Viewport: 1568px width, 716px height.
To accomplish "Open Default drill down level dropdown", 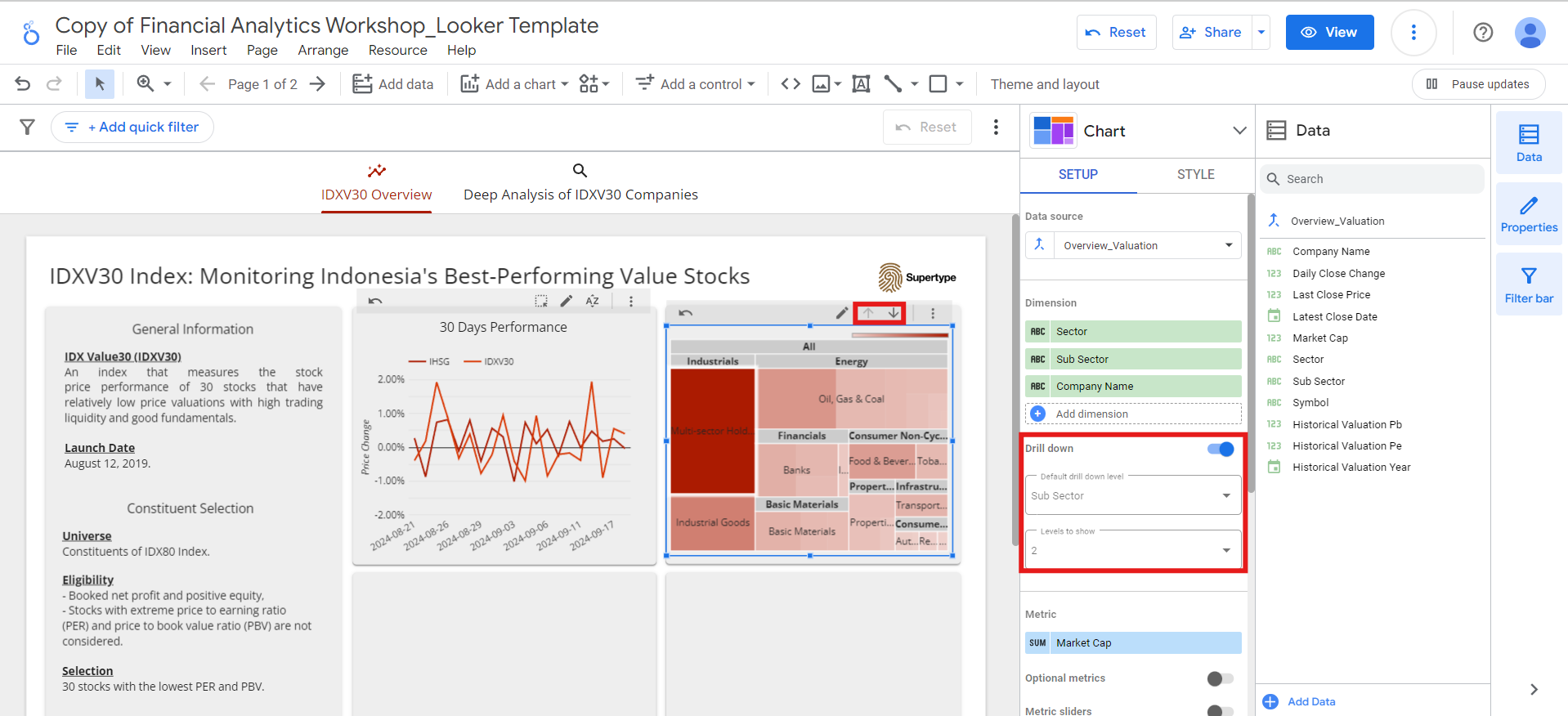I will pos(1133,495).
